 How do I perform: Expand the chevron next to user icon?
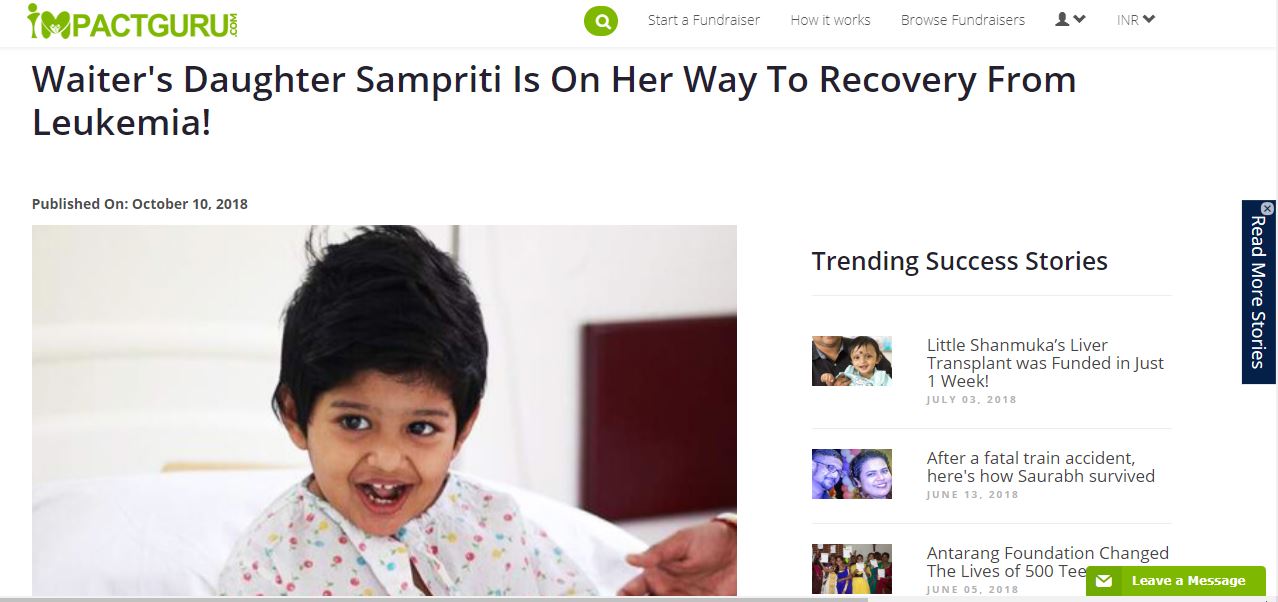(1079, 20)
